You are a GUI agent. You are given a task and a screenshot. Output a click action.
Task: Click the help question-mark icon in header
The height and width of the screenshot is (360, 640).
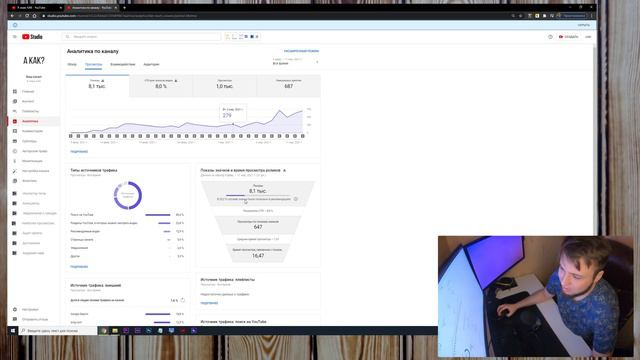click(550, 37)
